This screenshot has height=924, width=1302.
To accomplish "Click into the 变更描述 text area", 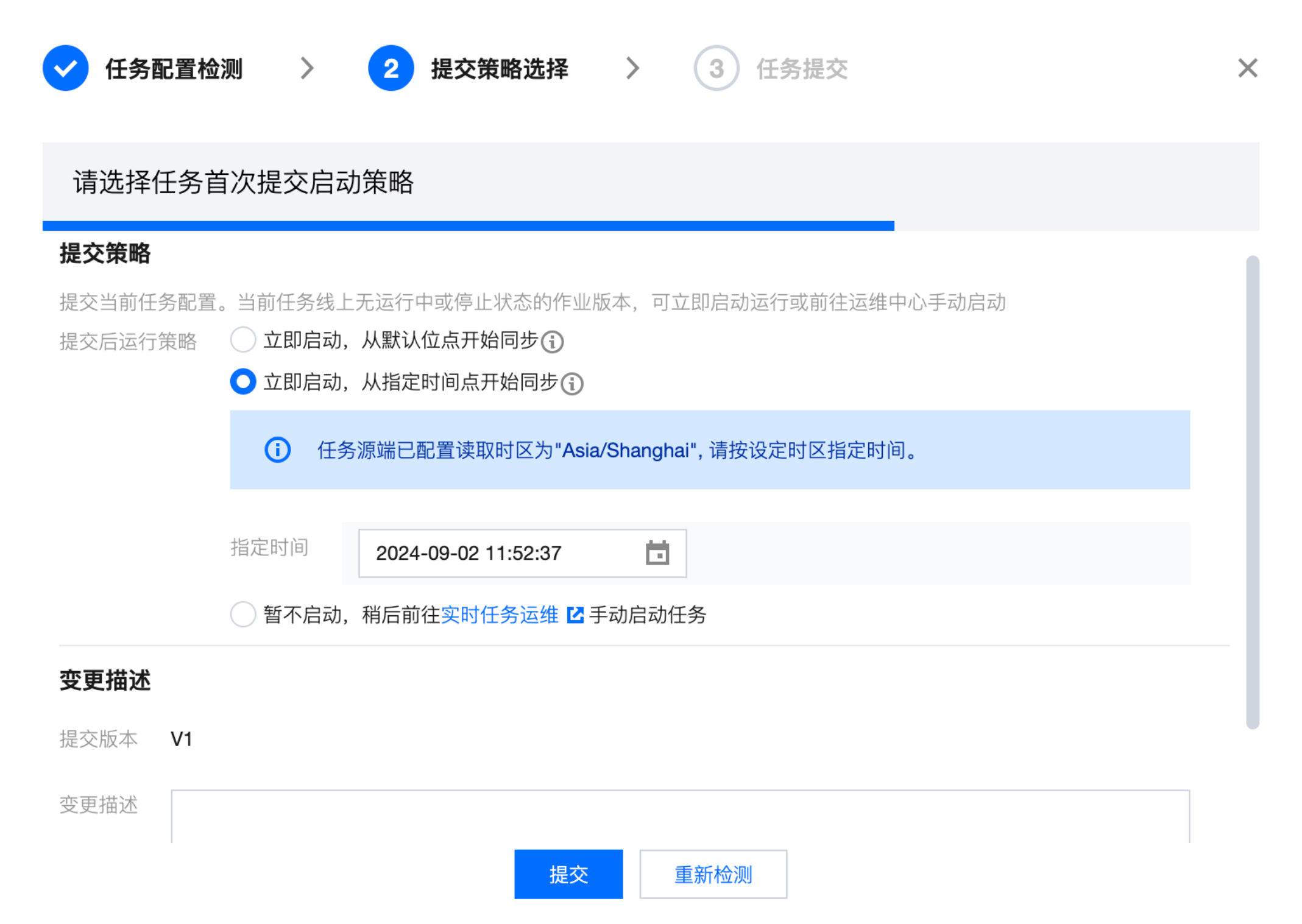I will click(x=679, y=816).
